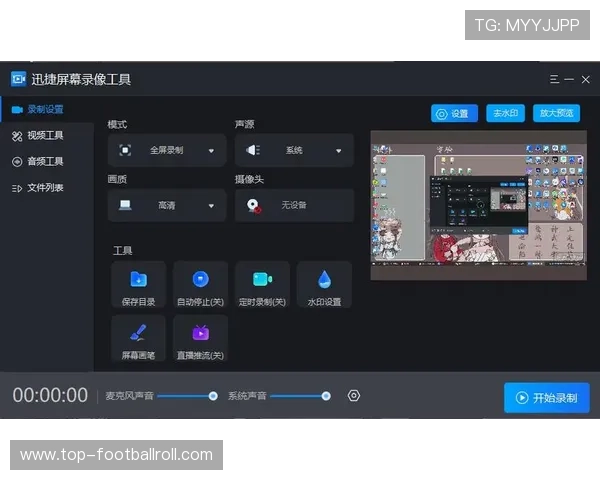
Task: Click the 放大预览 enlarge preview button
Action: point(556,113)
